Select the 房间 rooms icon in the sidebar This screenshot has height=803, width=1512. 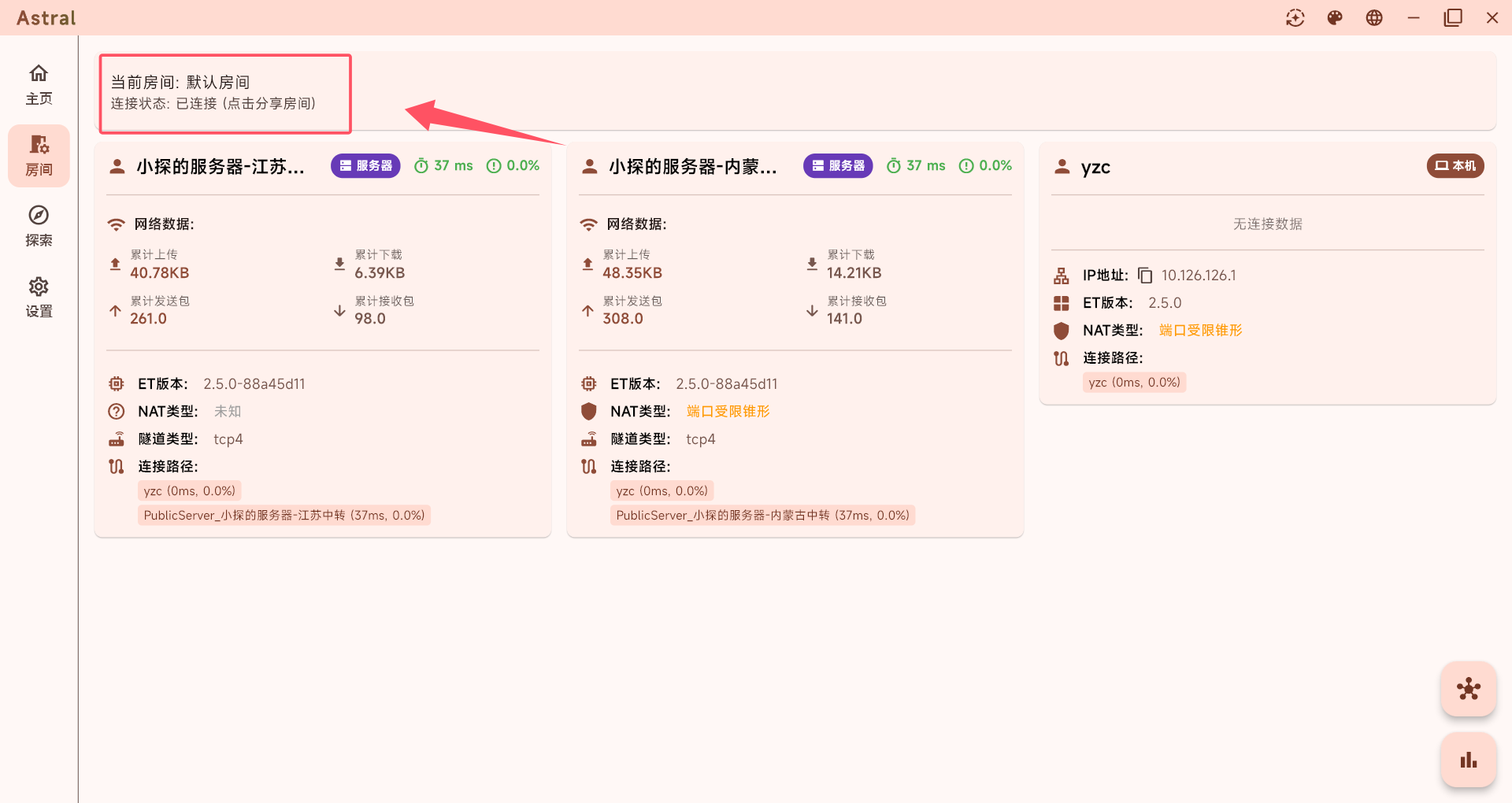pos(39,155)
